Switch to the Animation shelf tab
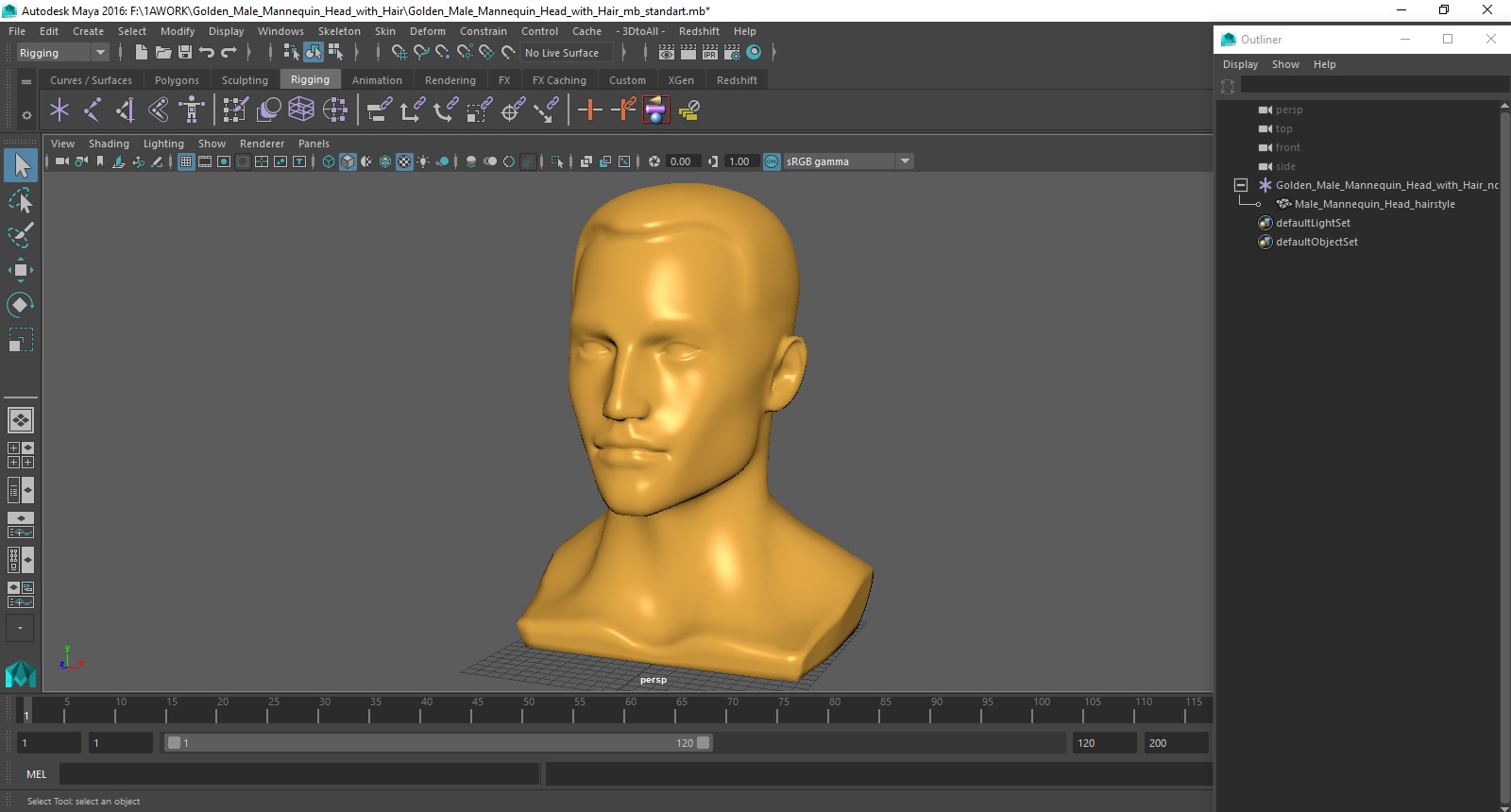This screenshot has height=812, width=1511. (x=377, y=80)
